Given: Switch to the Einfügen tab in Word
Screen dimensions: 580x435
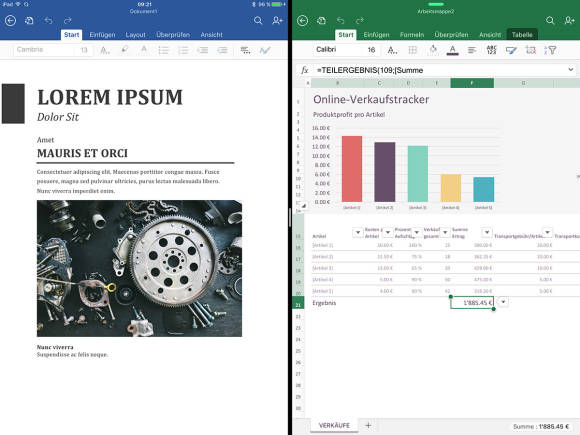Looking at the screenshot, I should coord(102,35).
